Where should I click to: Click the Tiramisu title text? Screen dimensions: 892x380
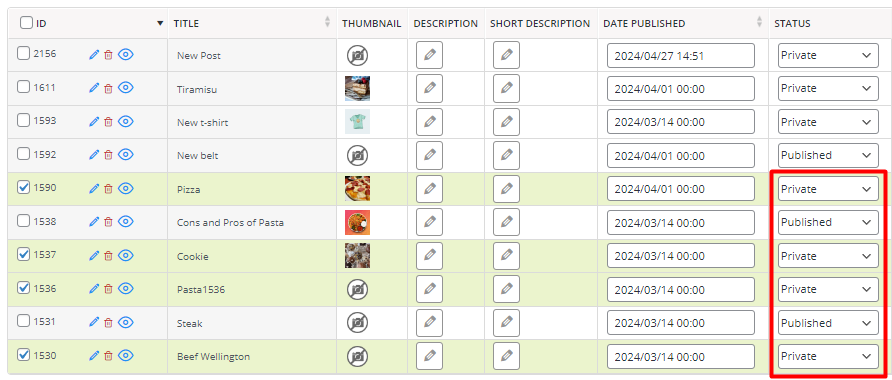(197, 89)
